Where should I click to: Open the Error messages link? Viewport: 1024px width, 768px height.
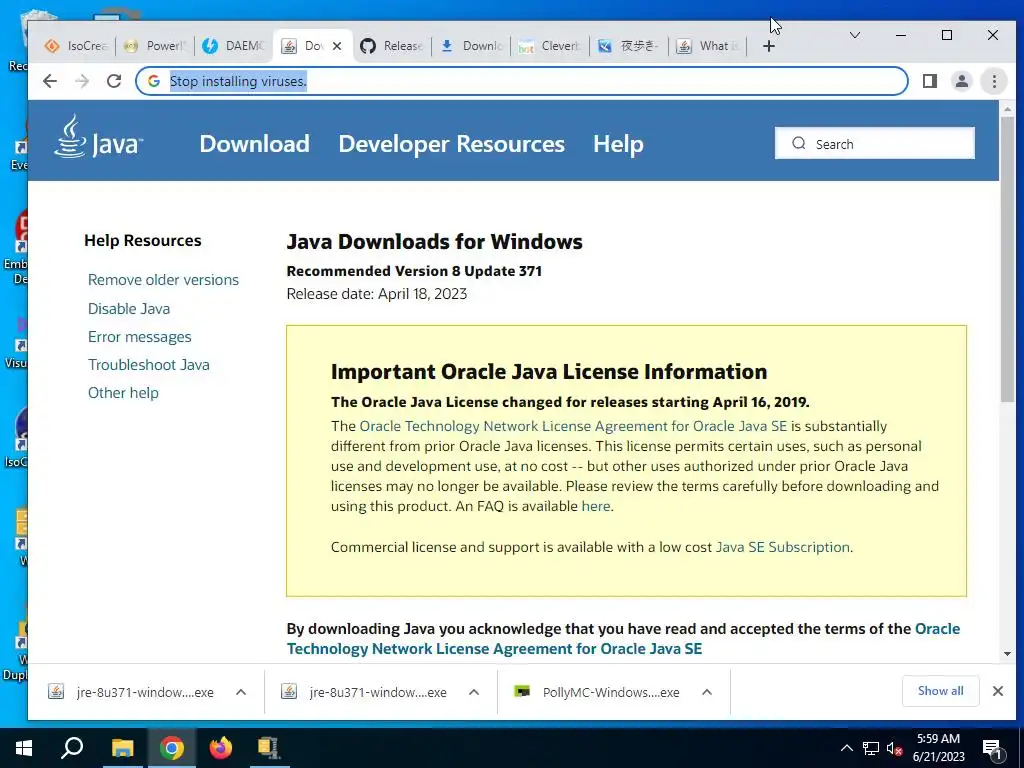[140, 337]
